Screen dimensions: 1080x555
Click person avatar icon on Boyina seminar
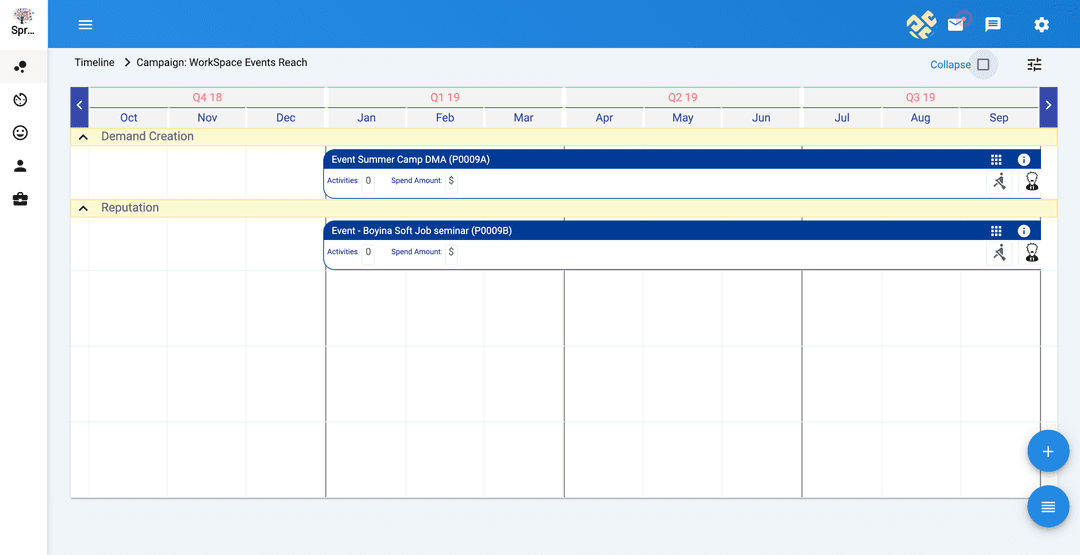click(1031, 253)
